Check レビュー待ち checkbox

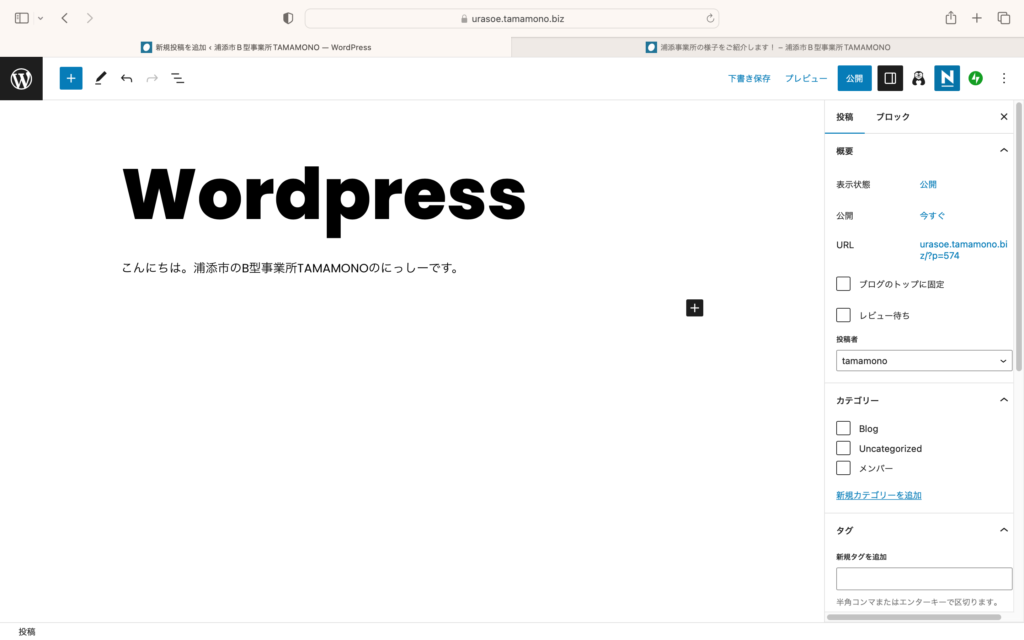(x=843, y=315)
